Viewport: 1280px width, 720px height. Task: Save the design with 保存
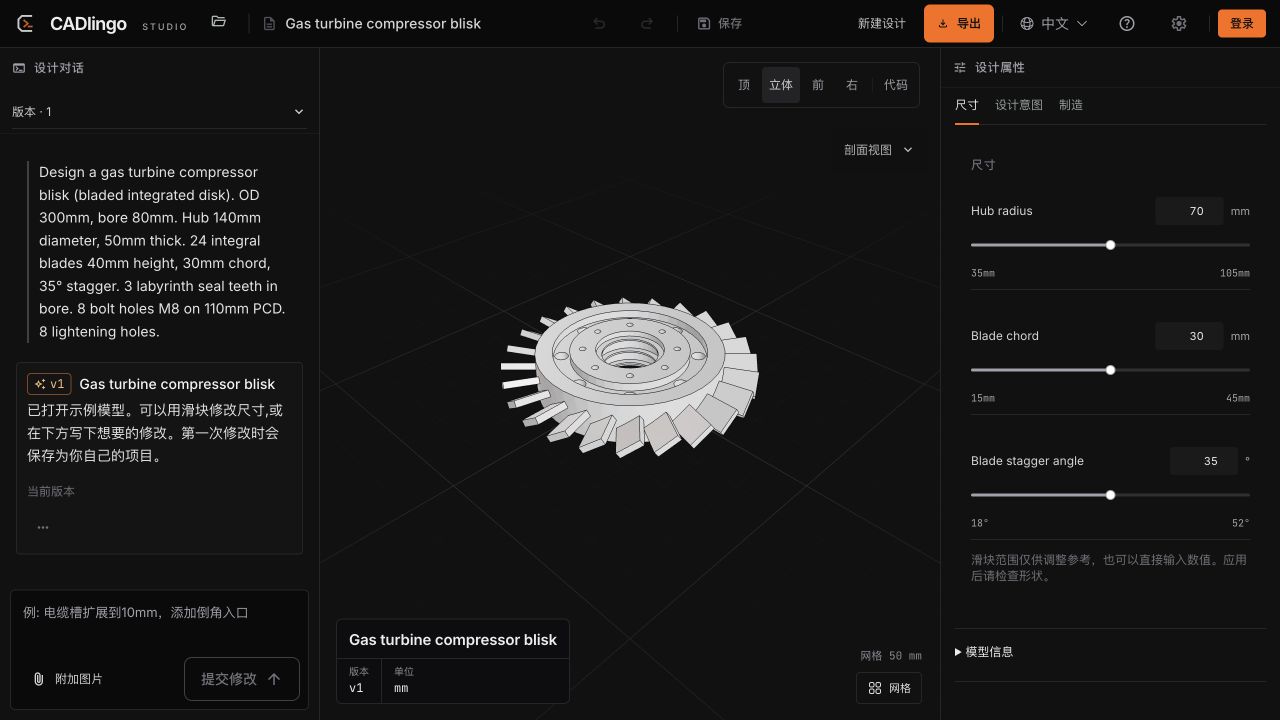tap(720, 23)
